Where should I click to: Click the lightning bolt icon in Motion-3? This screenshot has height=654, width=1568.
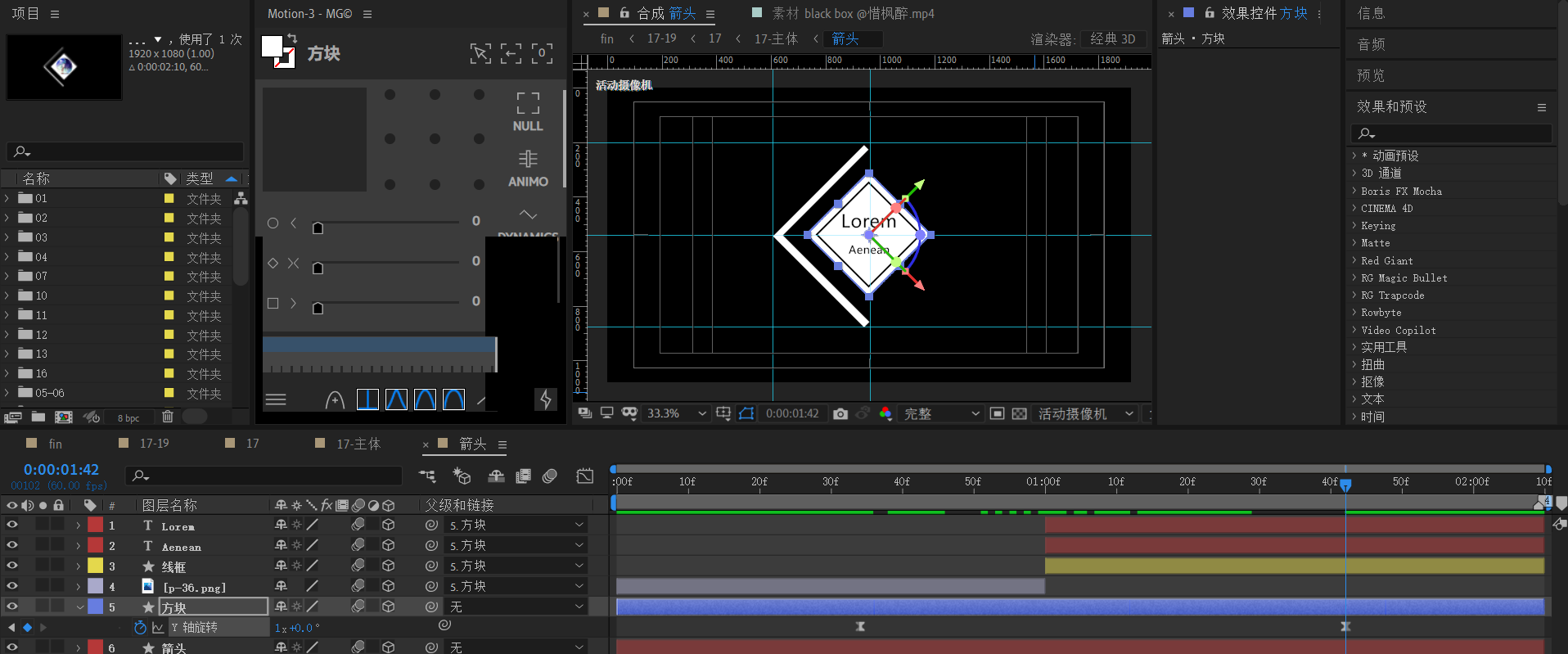pos(546,399)
